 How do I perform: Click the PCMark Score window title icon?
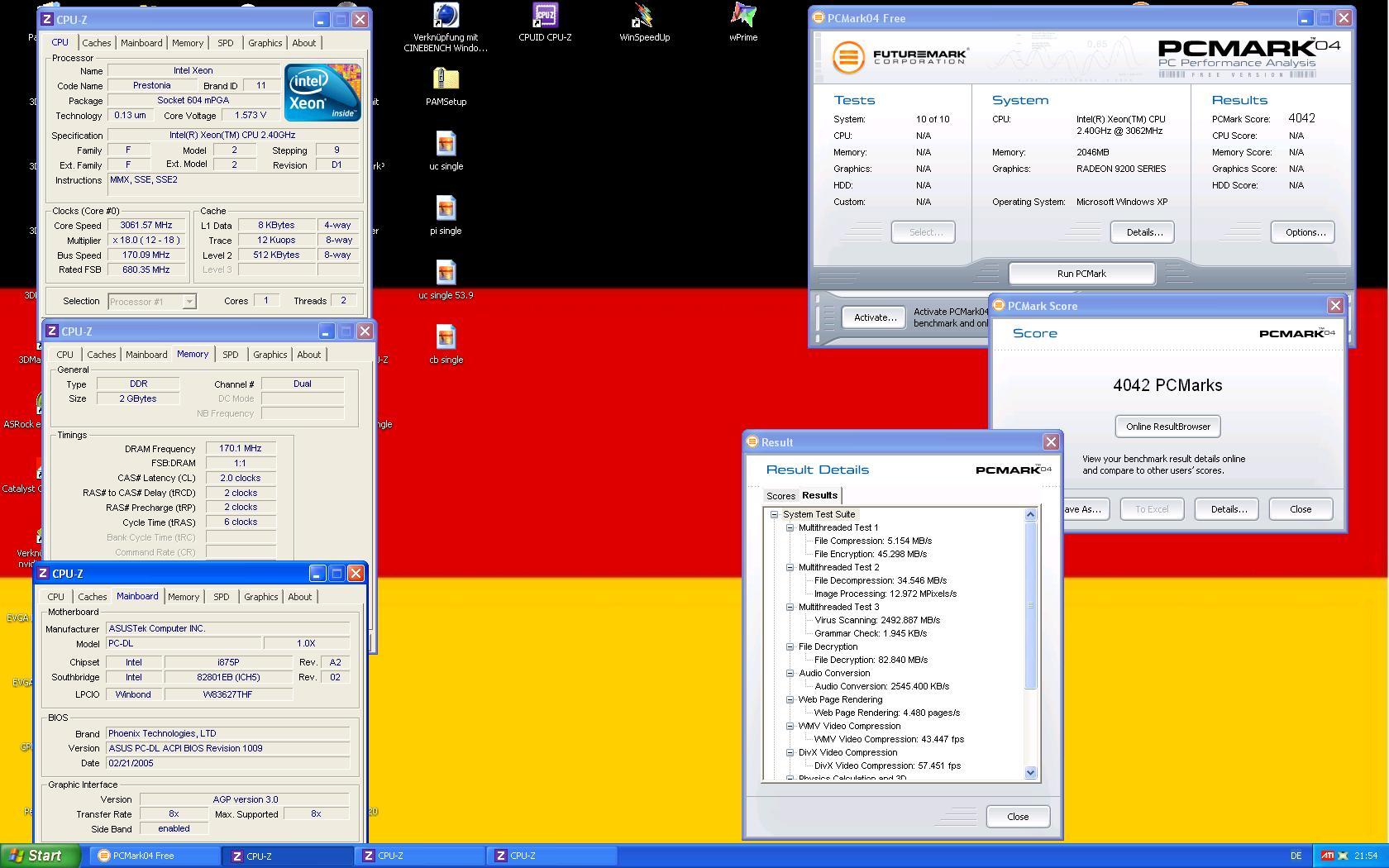pyautogui.click(x=999, y=305)
